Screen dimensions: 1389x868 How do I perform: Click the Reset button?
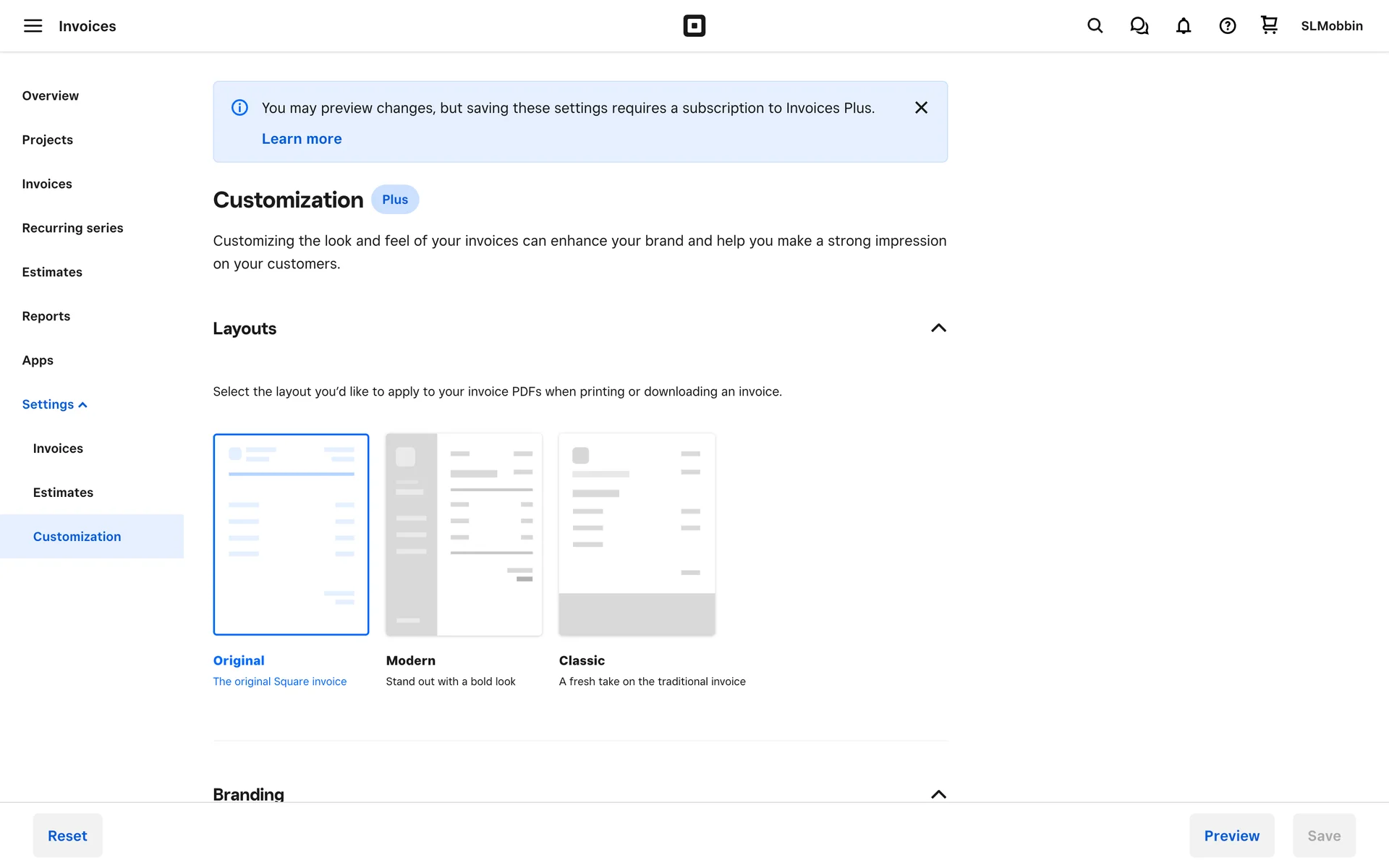[67, 835]
